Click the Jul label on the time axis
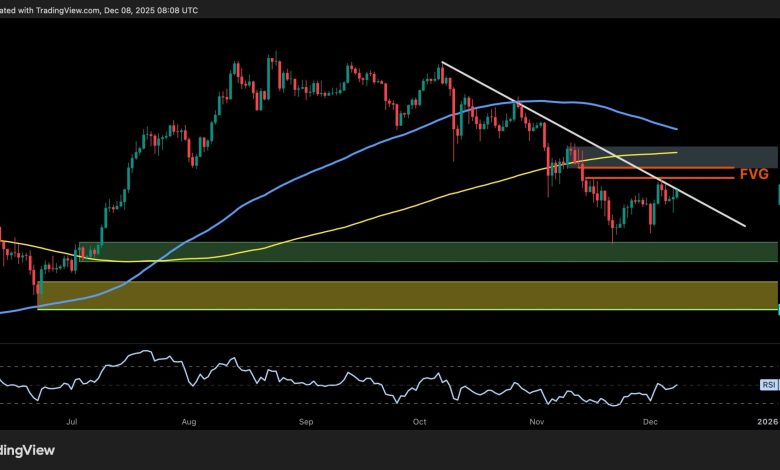Image resolution: width=780 pixels, height=470 pixels. pos(71,423)
